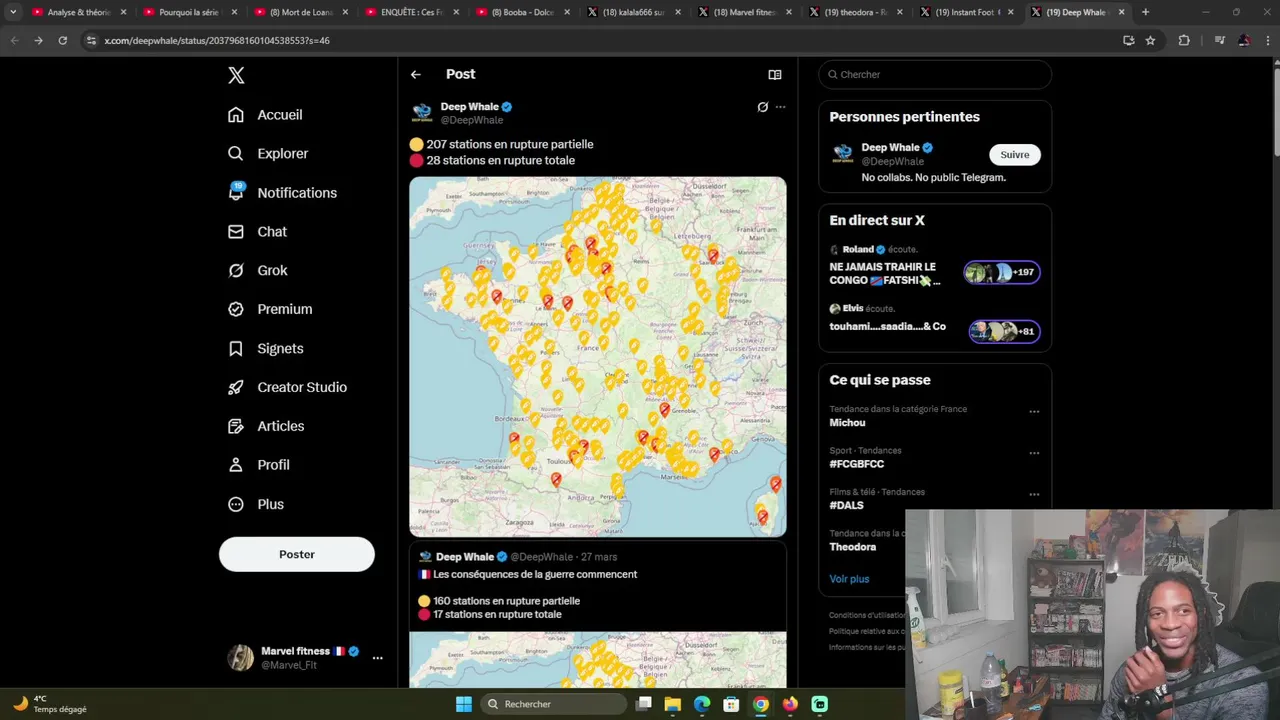Open Marvel fitness account options menu
This screenshot has height=720, width=1280.
pyautogui.click(x=377, y=658)
